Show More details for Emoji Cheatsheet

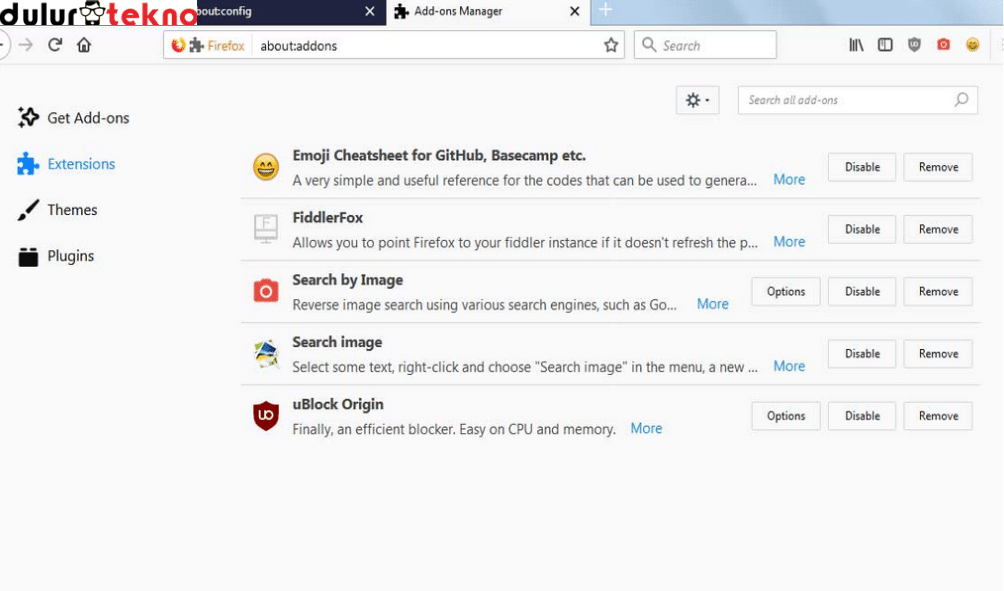click(789, 180)
